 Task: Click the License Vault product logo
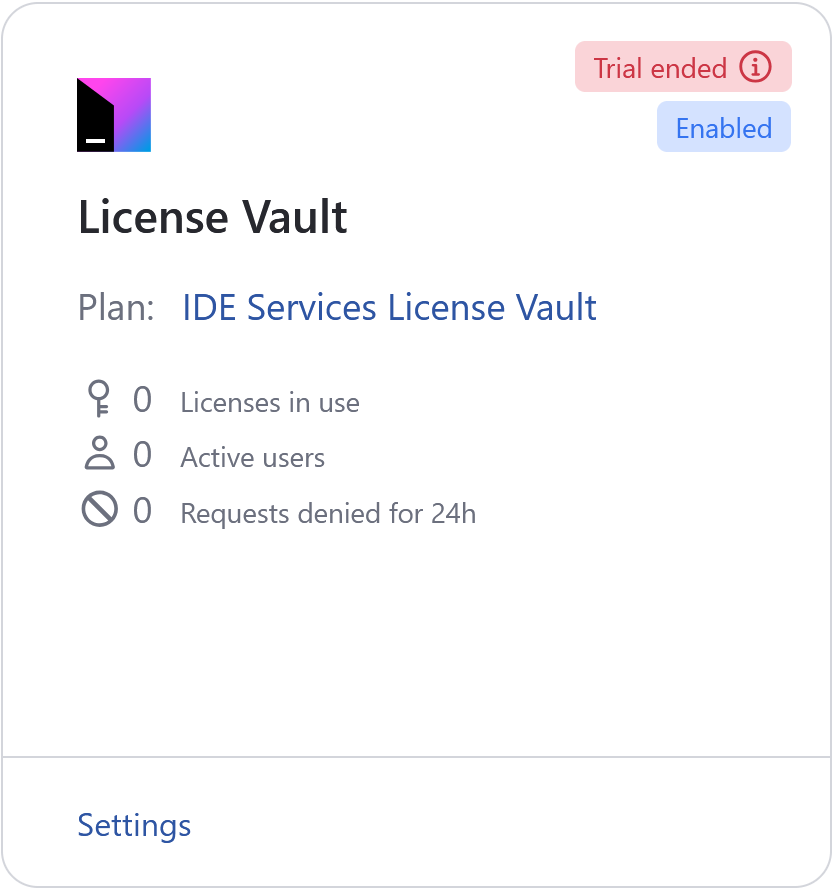point(114,115)
